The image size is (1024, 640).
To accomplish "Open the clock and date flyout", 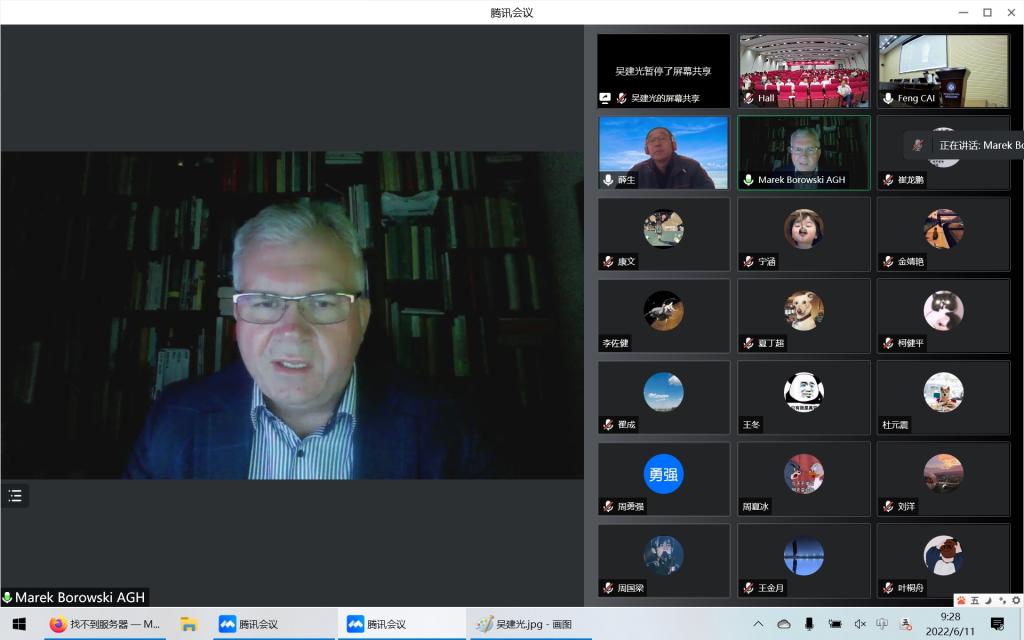I will (x=950, y=624).
